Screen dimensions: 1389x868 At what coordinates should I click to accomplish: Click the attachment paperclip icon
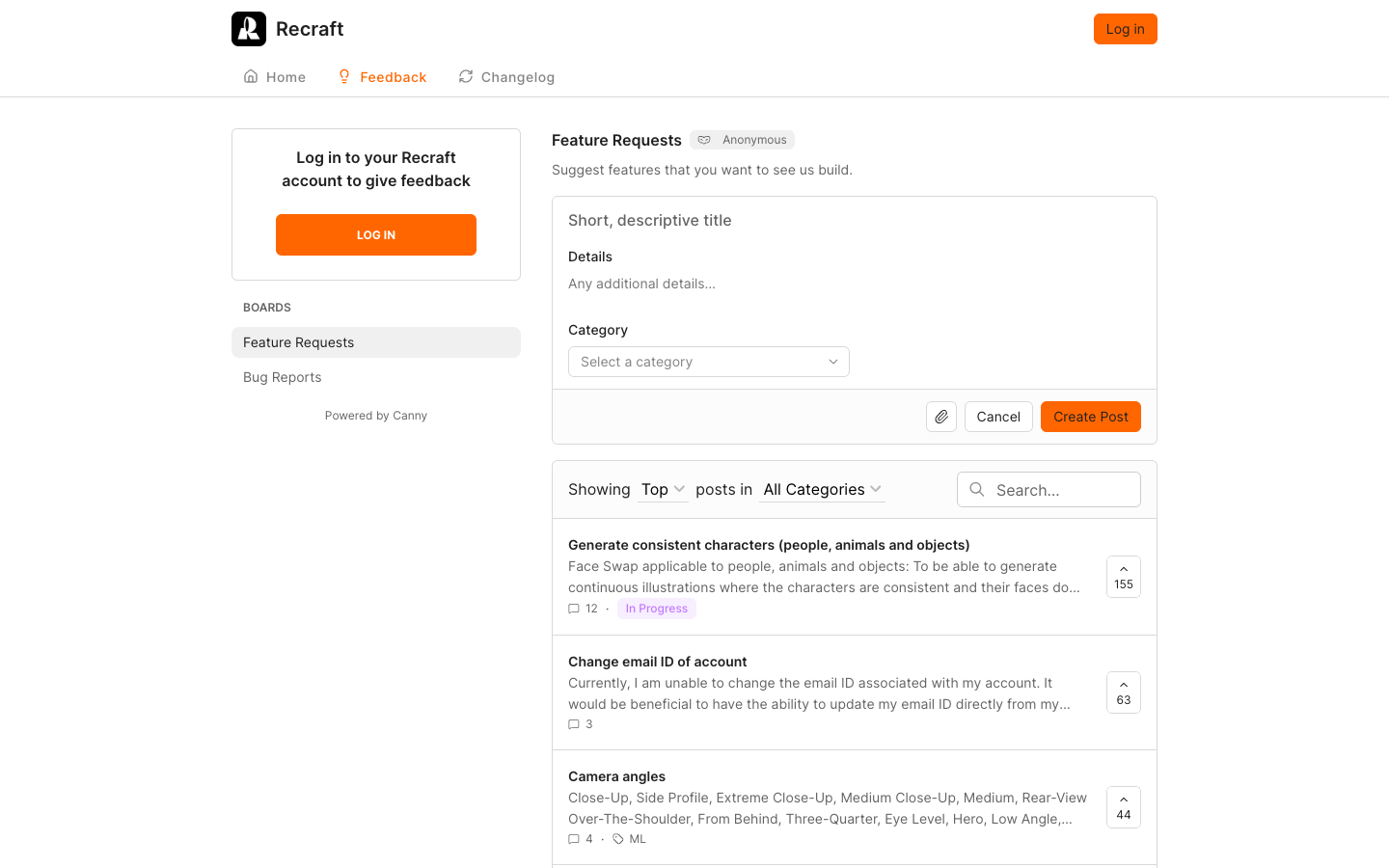point(941,417)
